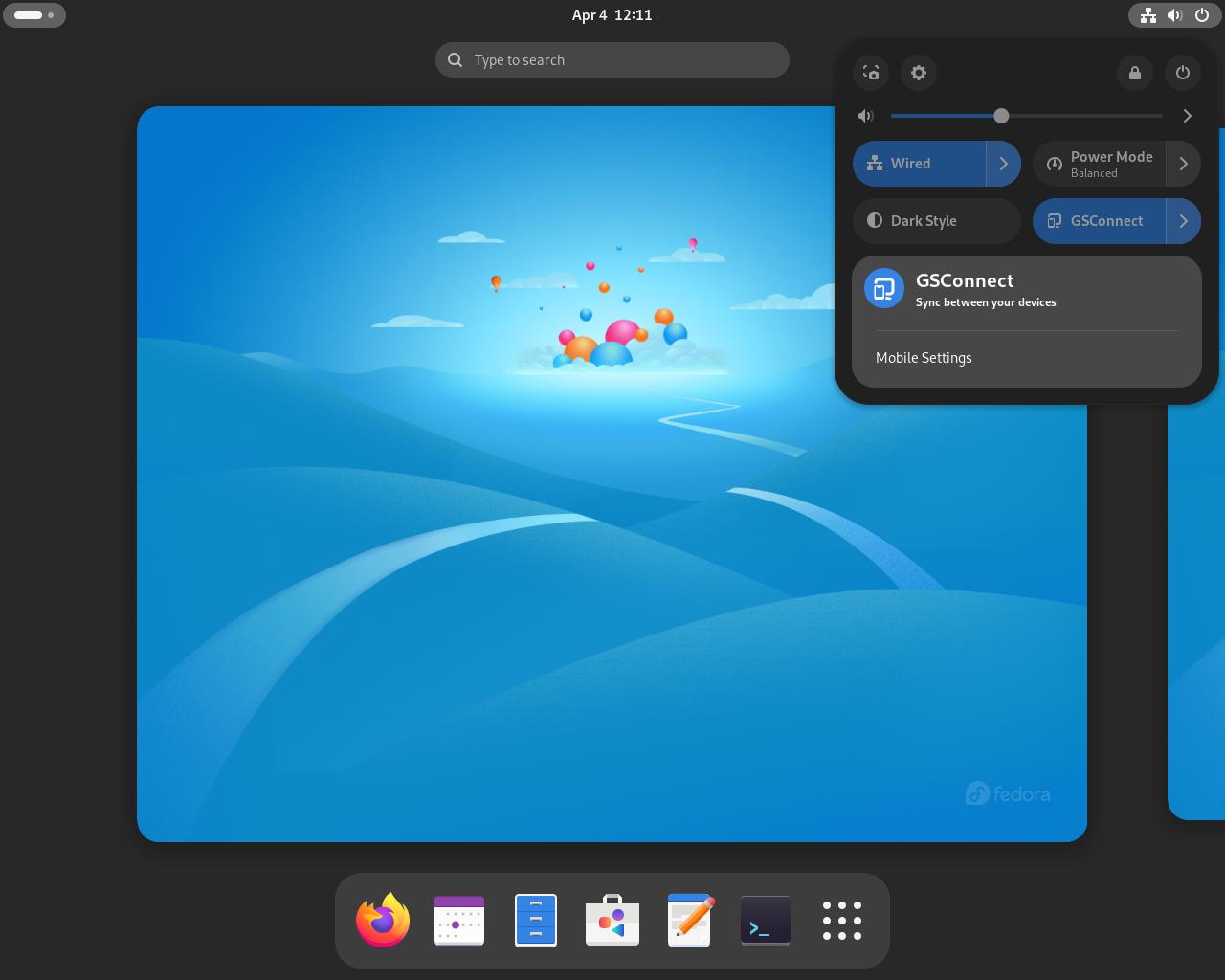Expand the Power Mode options arrow
This screenshot has width=1225, height=980.
tap(1184, 164)
